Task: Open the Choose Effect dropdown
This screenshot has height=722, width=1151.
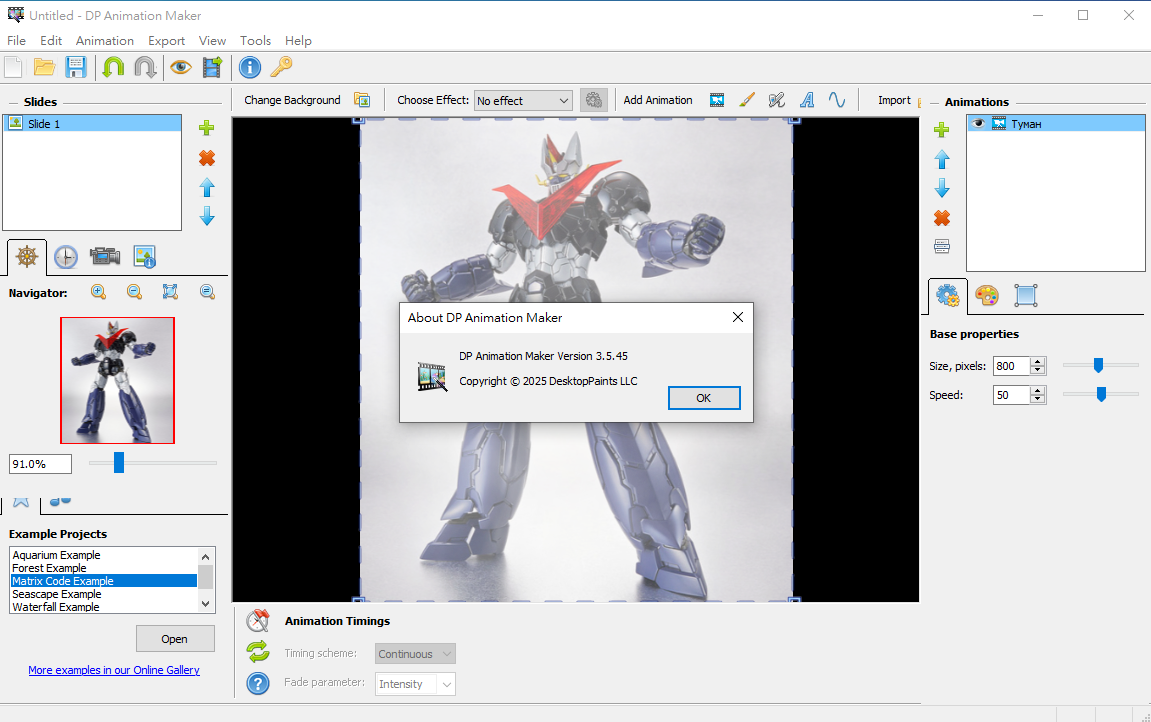Action: [x=523, y=100]
